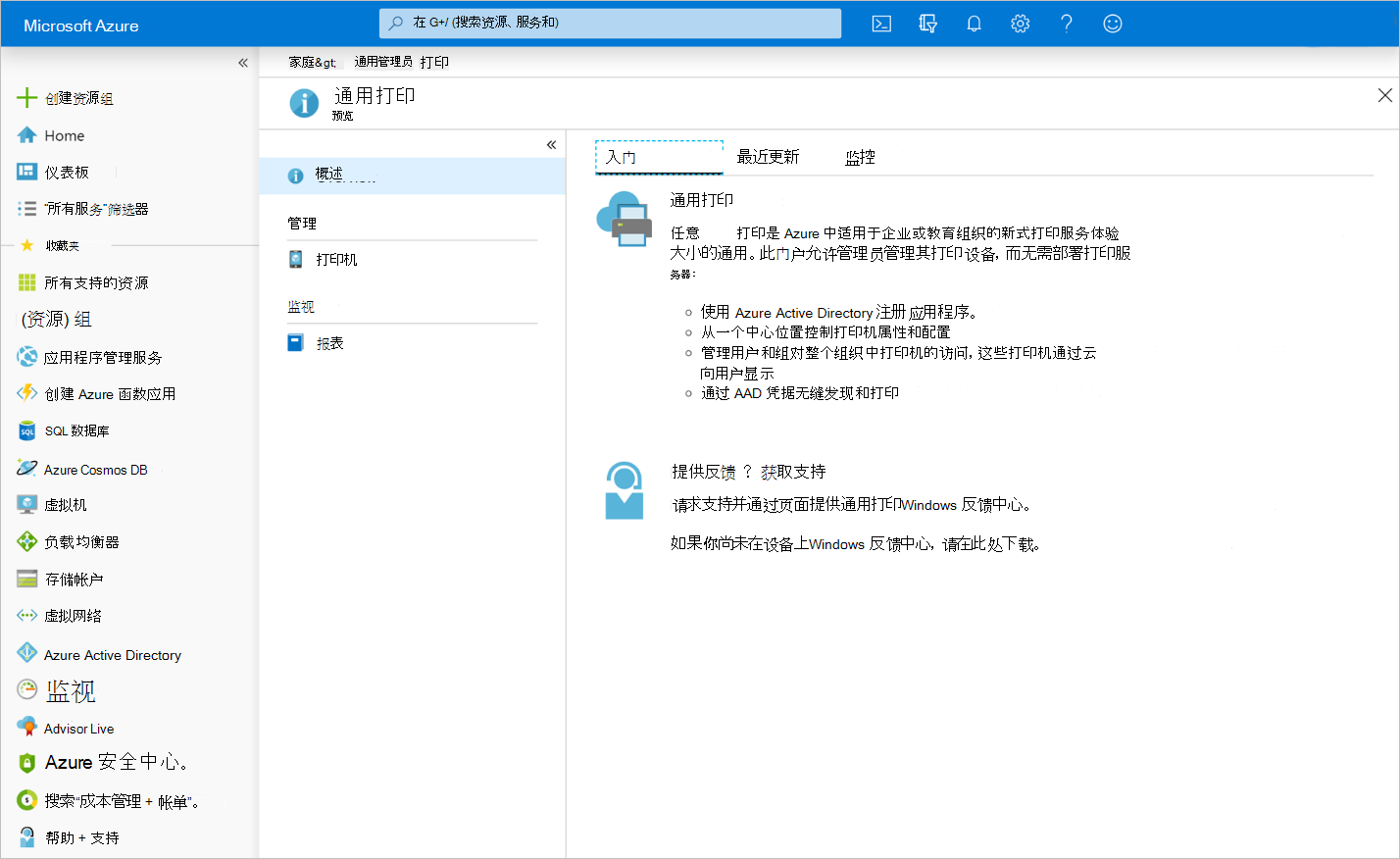Click the 请在此处下载 link
Viewport: 1400px width, 859px height.
click(x=990, y=544)
